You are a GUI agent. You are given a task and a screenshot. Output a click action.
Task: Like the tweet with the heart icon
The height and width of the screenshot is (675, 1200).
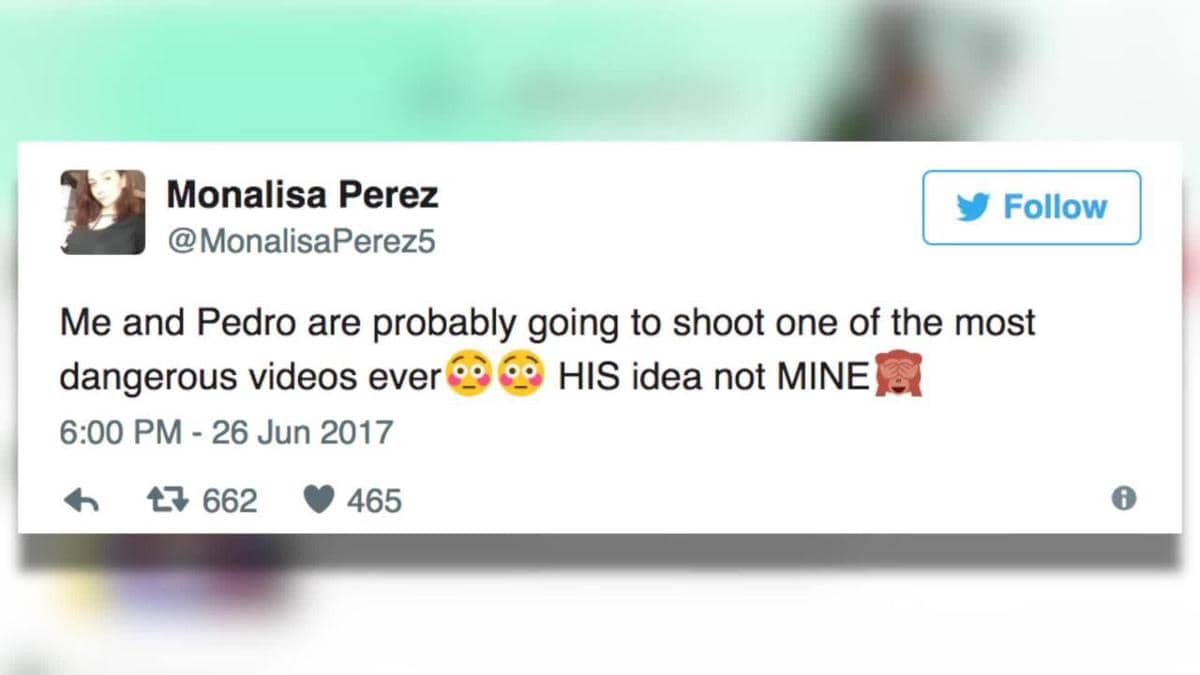318,500
